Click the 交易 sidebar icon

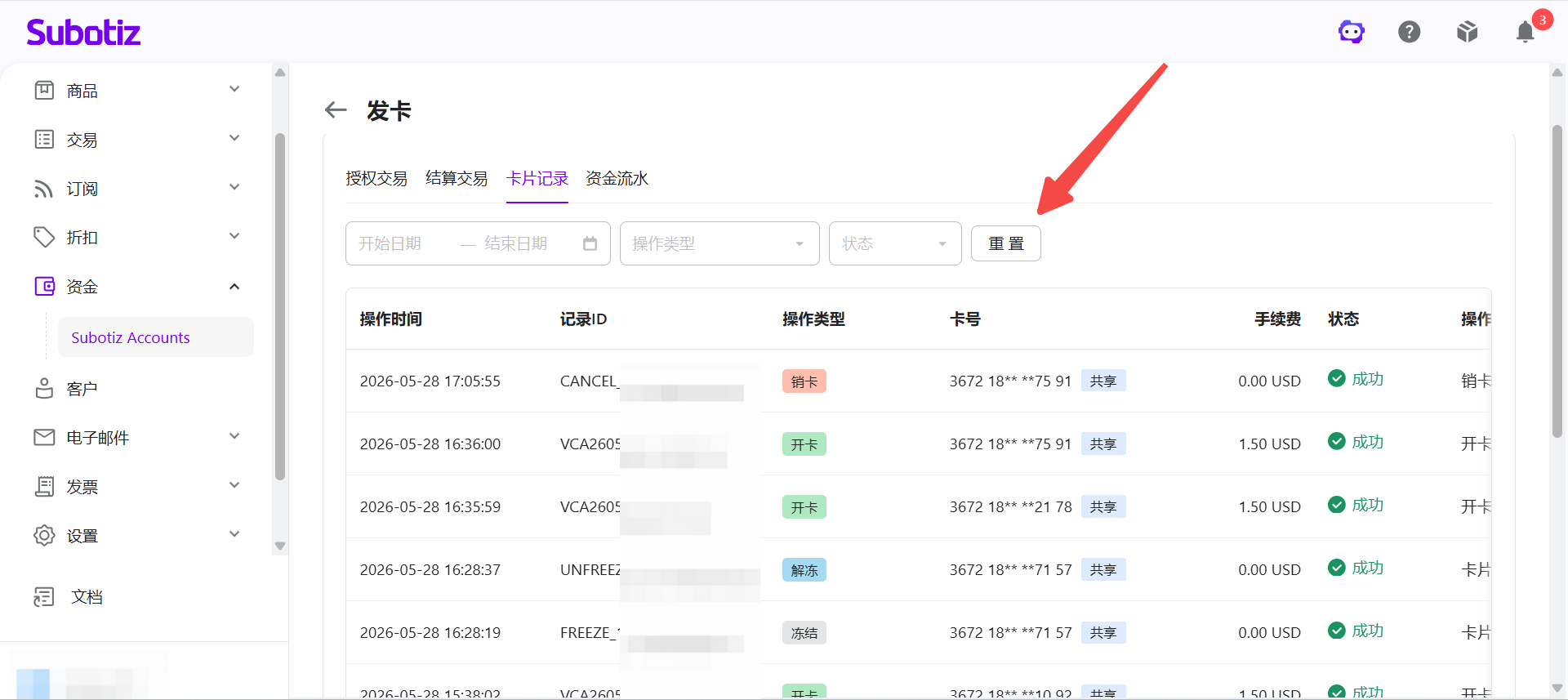[x=44, y=139]
